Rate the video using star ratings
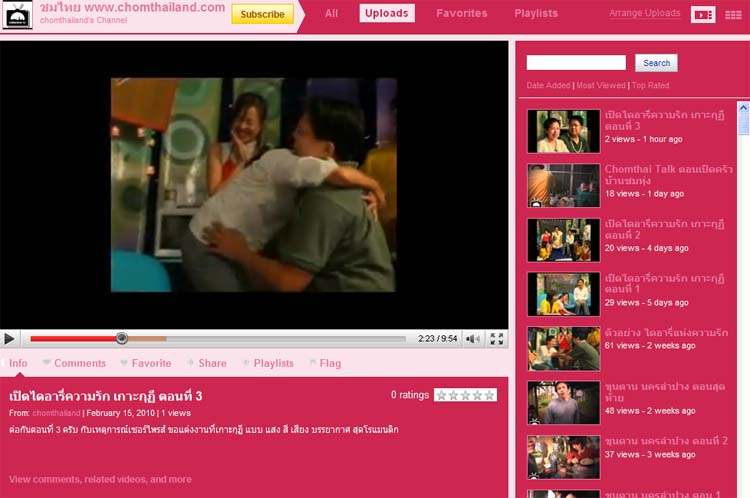The width and height of the screenshot is (750, 498). click(465, 395)
